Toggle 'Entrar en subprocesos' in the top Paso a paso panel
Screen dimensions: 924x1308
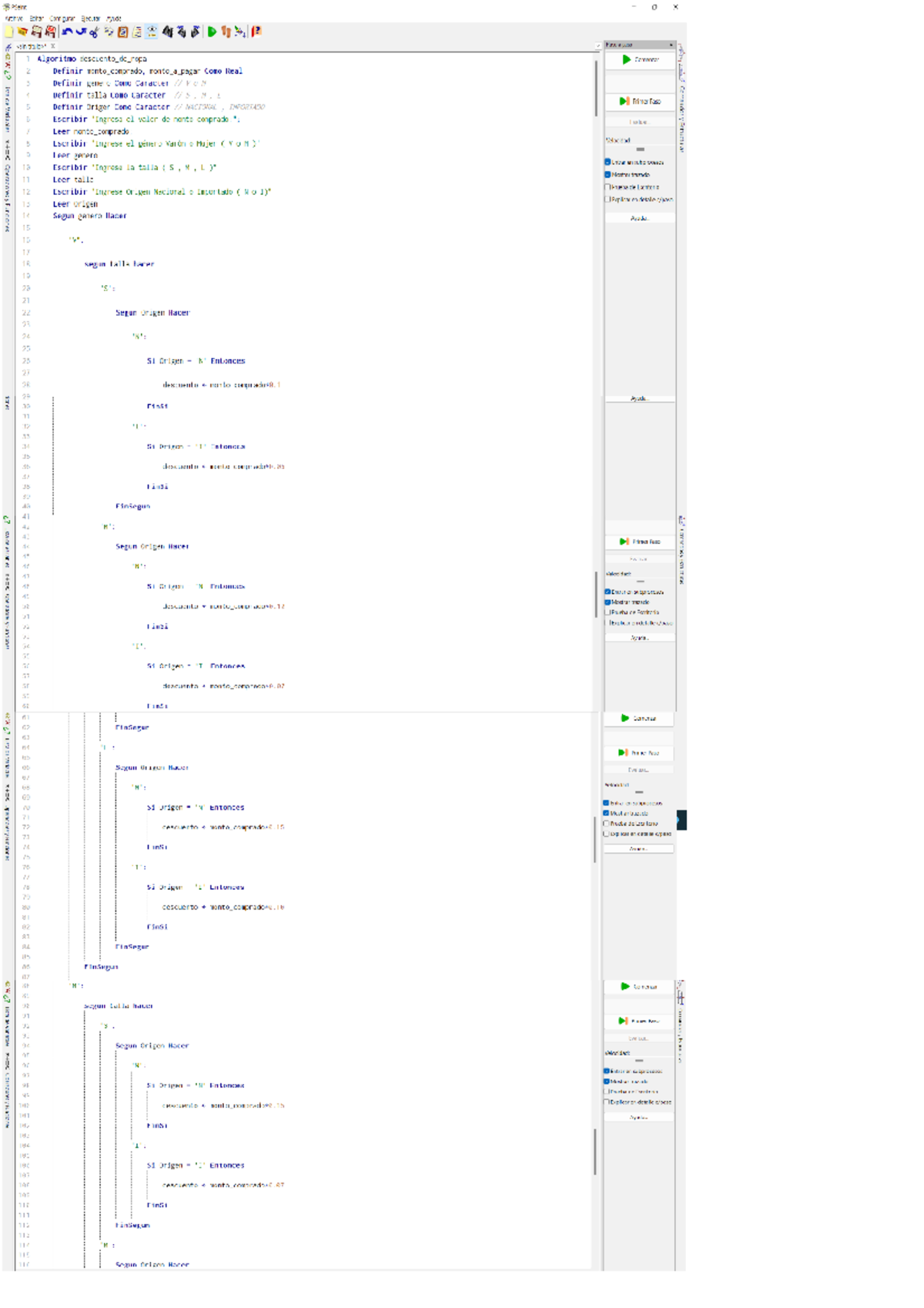608,163
